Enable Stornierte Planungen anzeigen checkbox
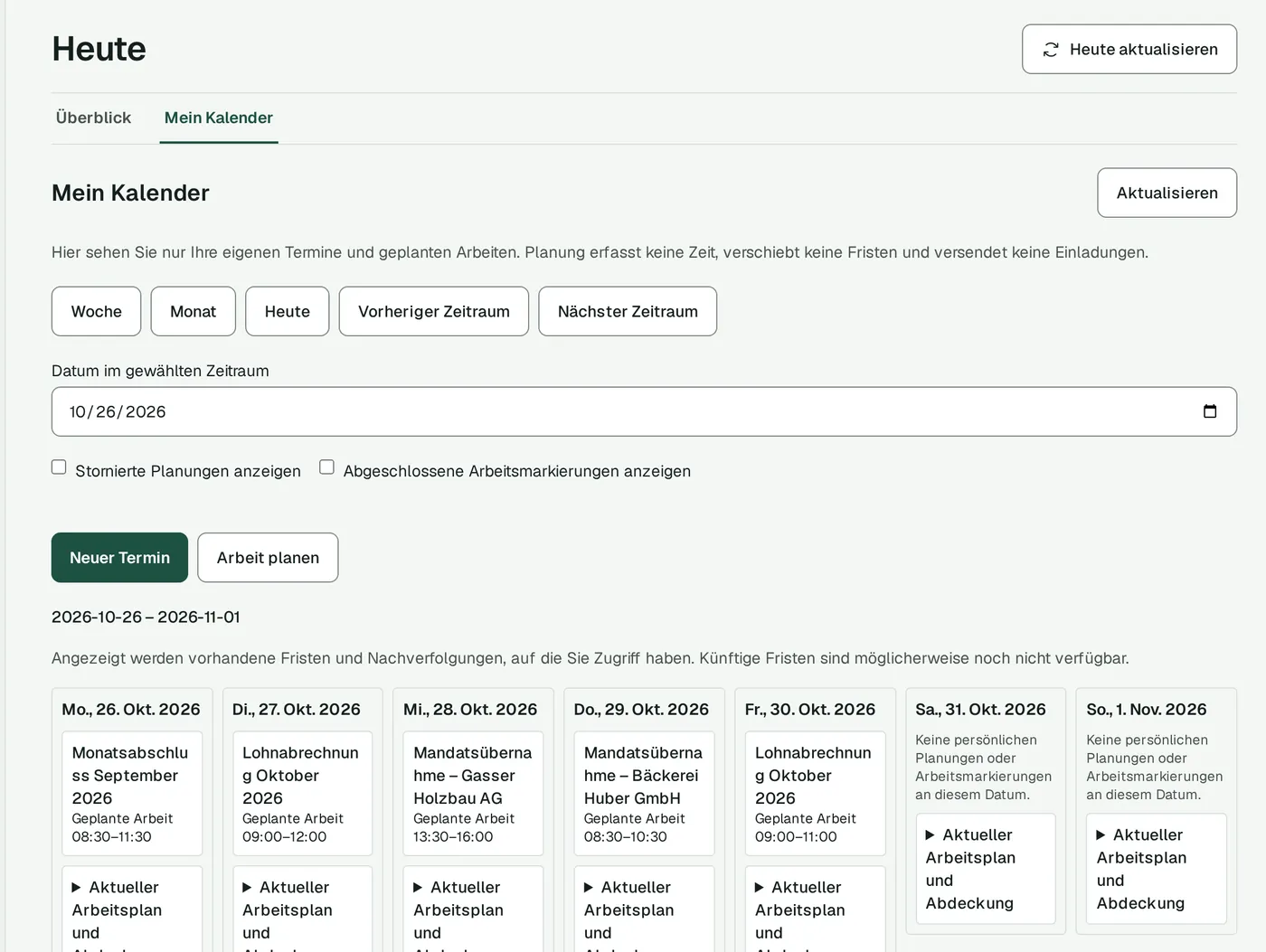1266x952 pixels. click(x=59, y=467)
